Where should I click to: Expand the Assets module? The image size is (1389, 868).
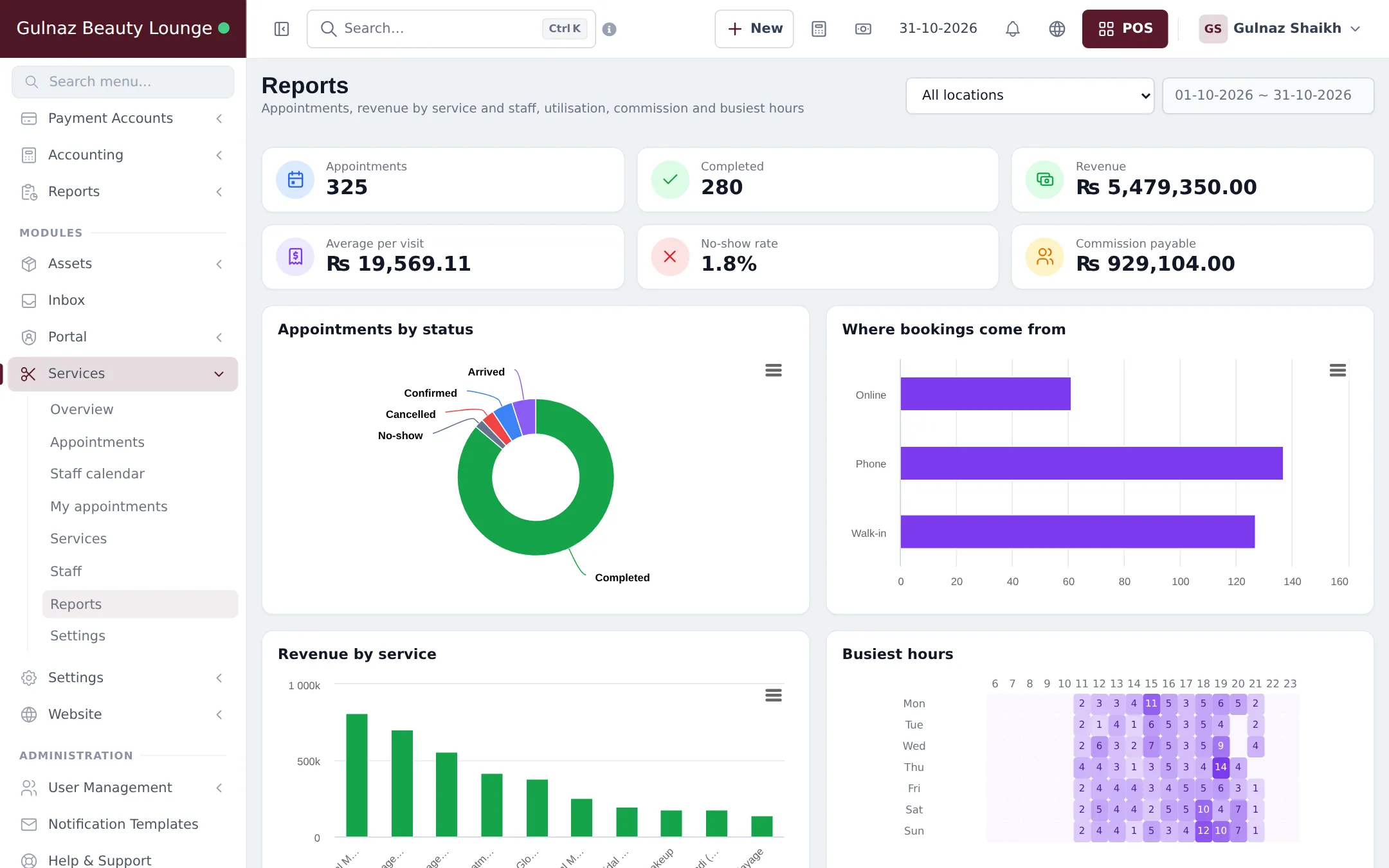tap(123, 264)
